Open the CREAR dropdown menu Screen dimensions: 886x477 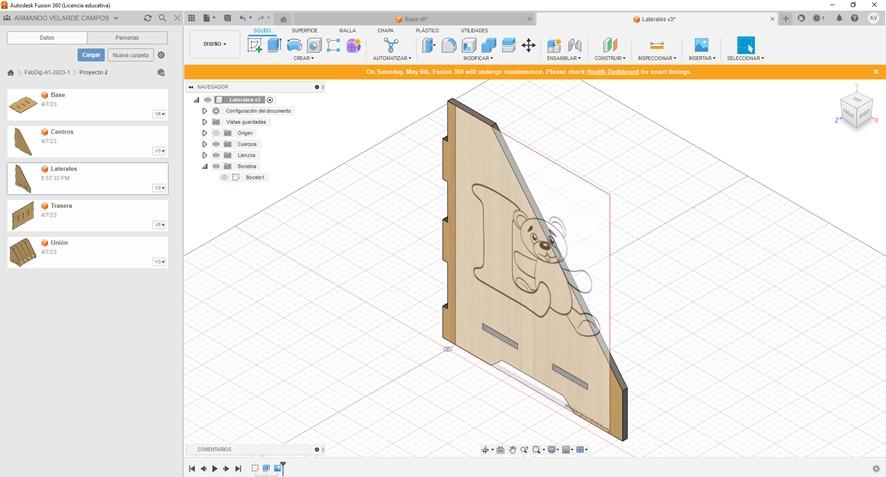tap(303, 58)
